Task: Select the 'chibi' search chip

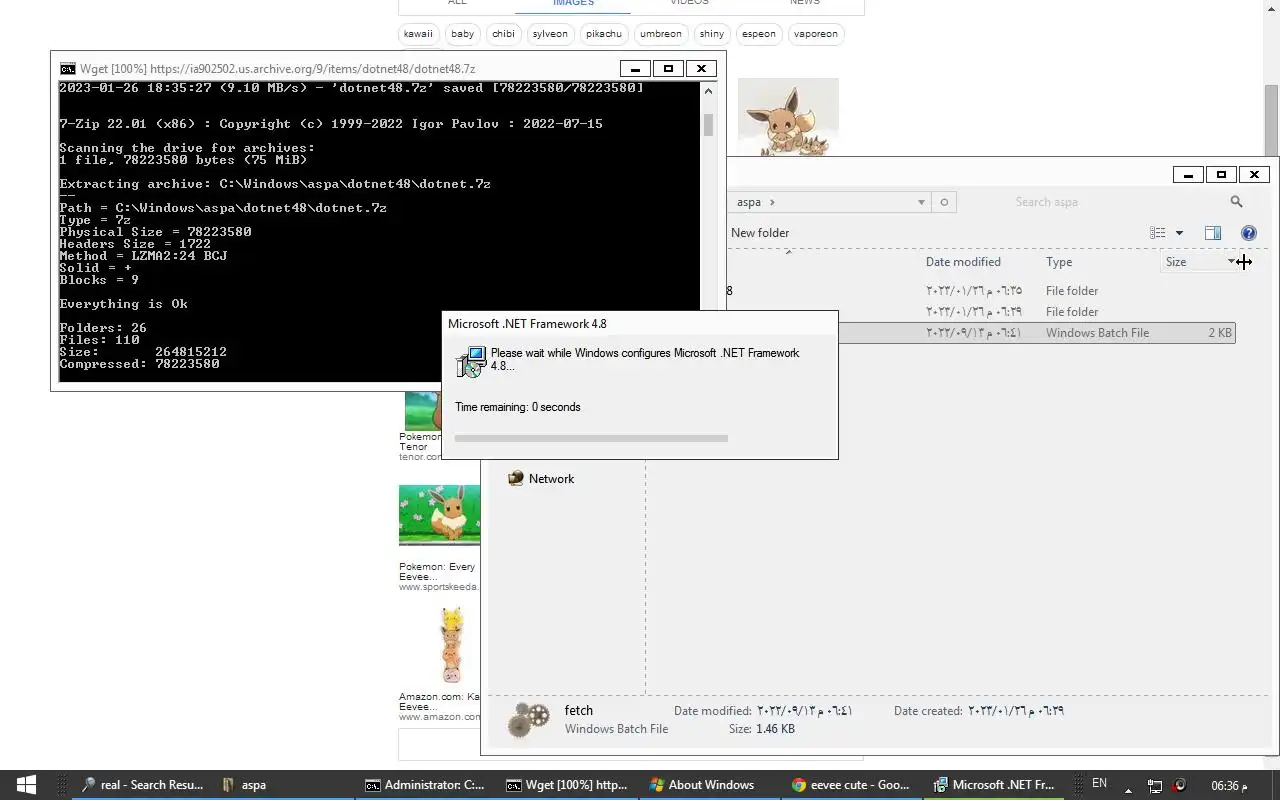Action: tap(503, 34)
